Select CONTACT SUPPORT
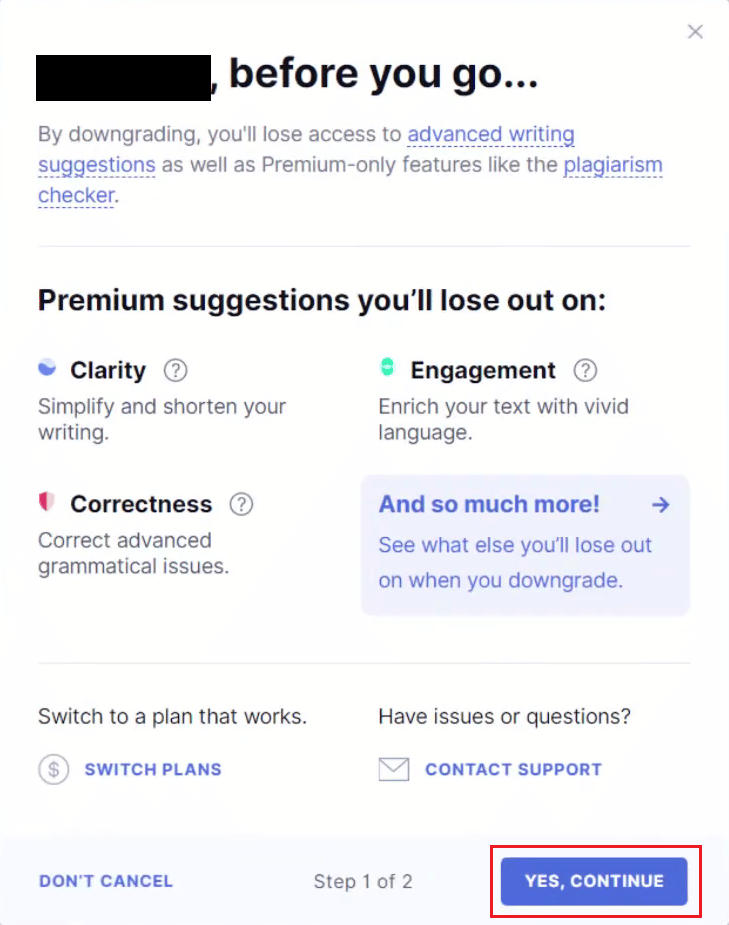729x925 pixels. pyautogui.click(x=513, y=769)
